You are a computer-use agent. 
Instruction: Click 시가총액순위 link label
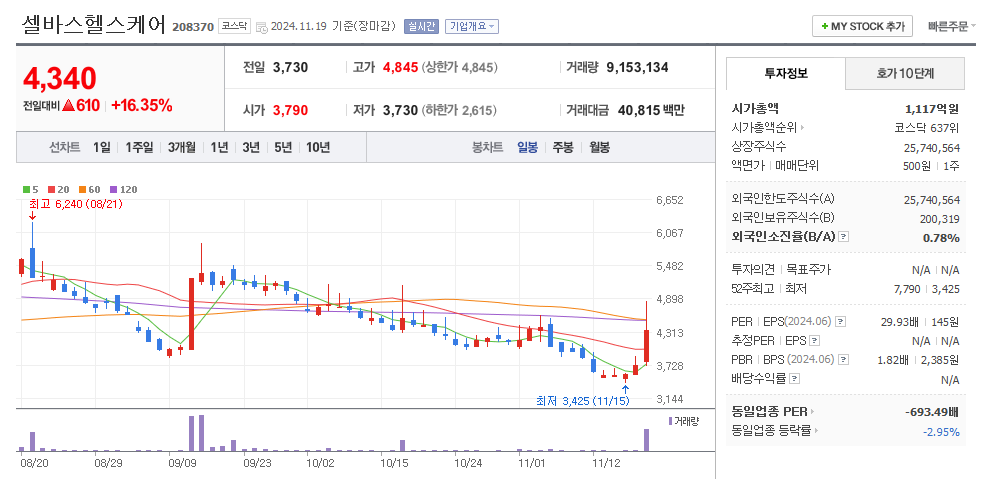point(764,128)
